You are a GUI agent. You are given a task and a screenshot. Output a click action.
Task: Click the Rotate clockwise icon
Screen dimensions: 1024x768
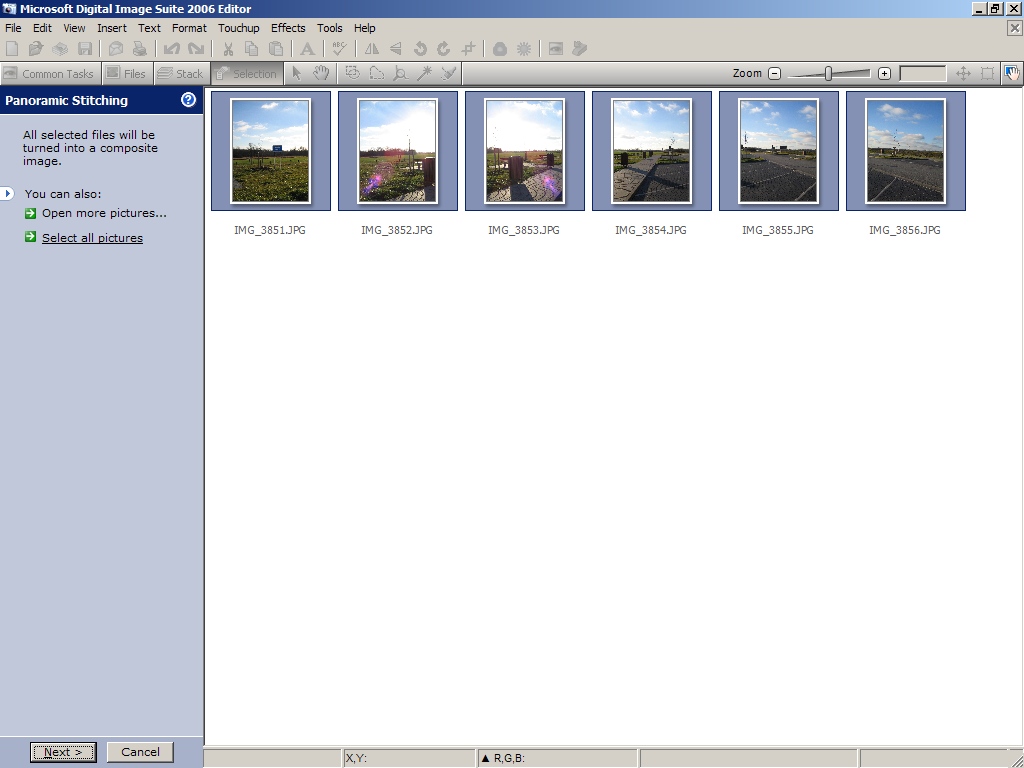pyautogui.click(x=444, y=48)
